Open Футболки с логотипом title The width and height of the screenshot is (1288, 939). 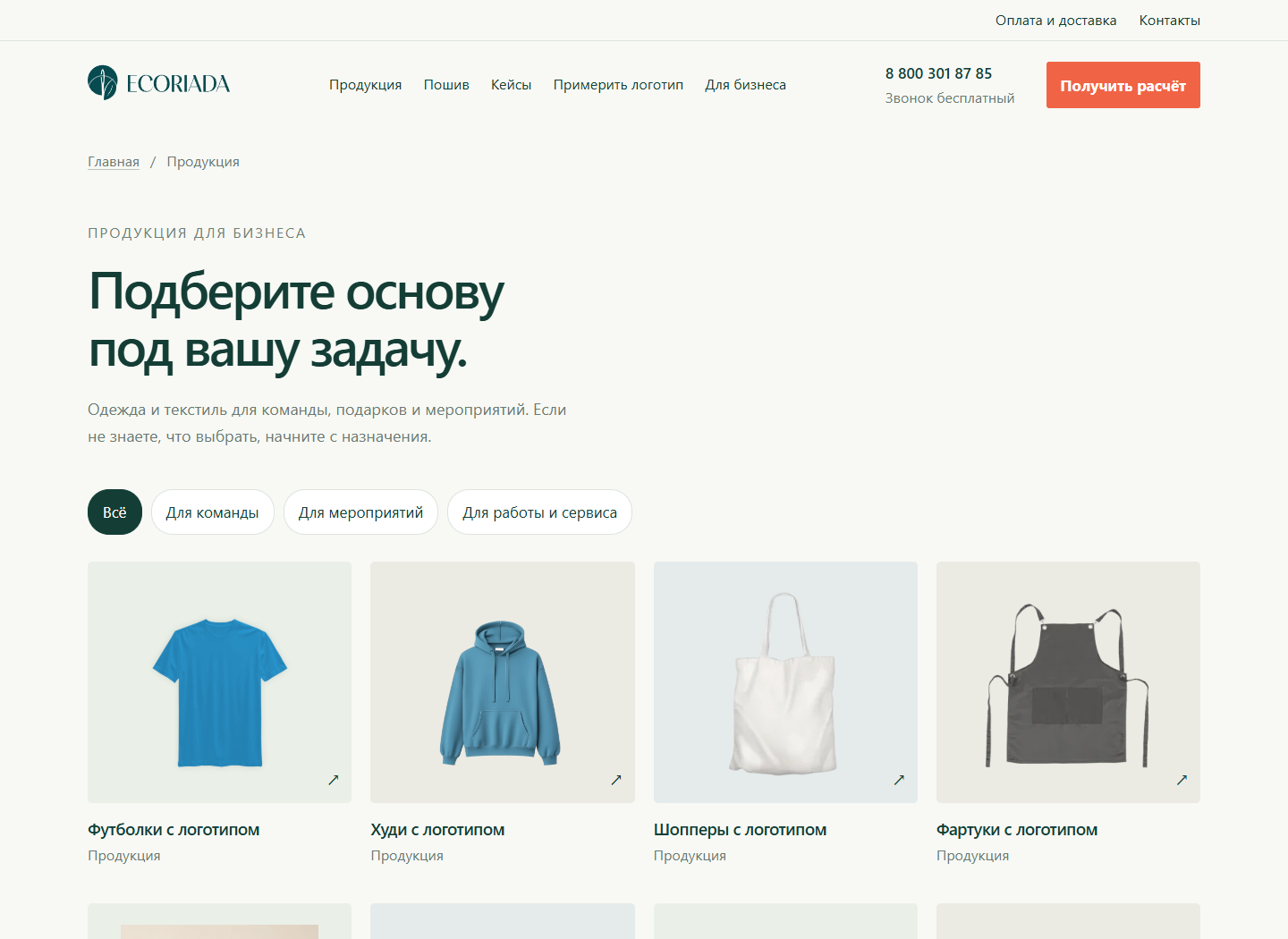(x=174, y=830)
